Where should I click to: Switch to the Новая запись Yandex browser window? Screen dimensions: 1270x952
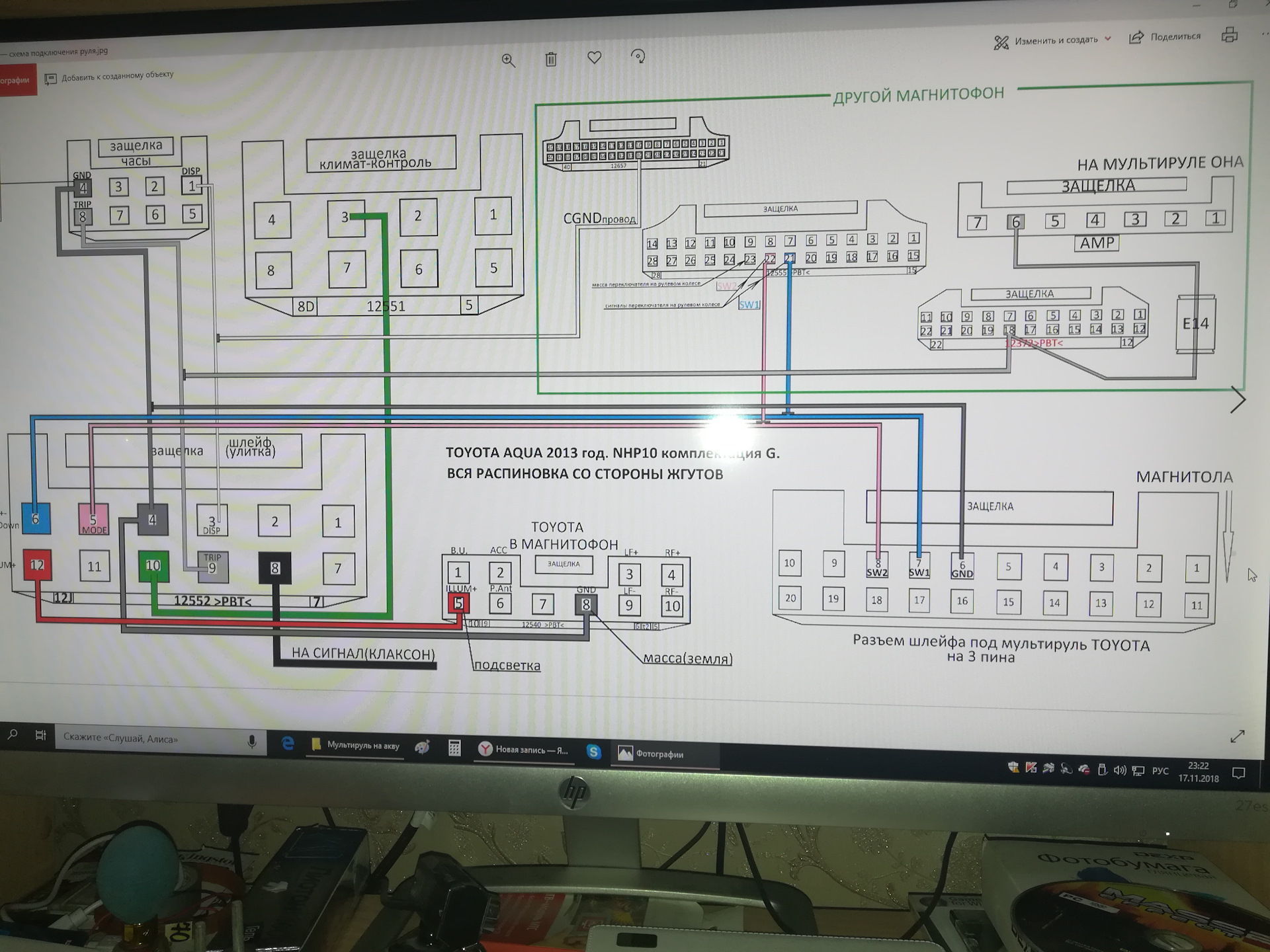[x=524, y=750]
